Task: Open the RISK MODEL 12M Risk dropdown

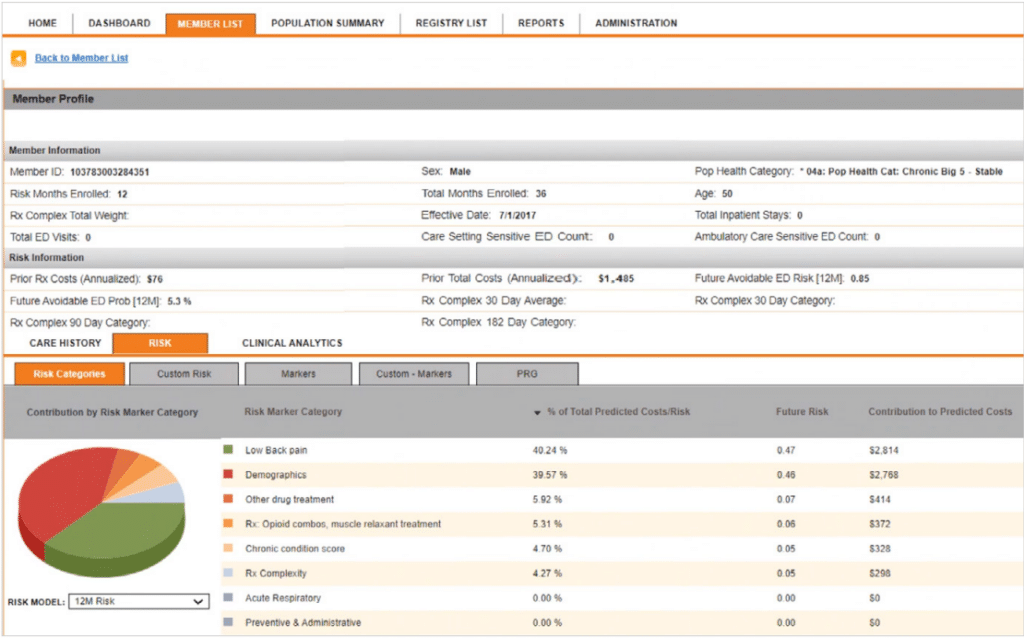Action: tap(139, 601)
